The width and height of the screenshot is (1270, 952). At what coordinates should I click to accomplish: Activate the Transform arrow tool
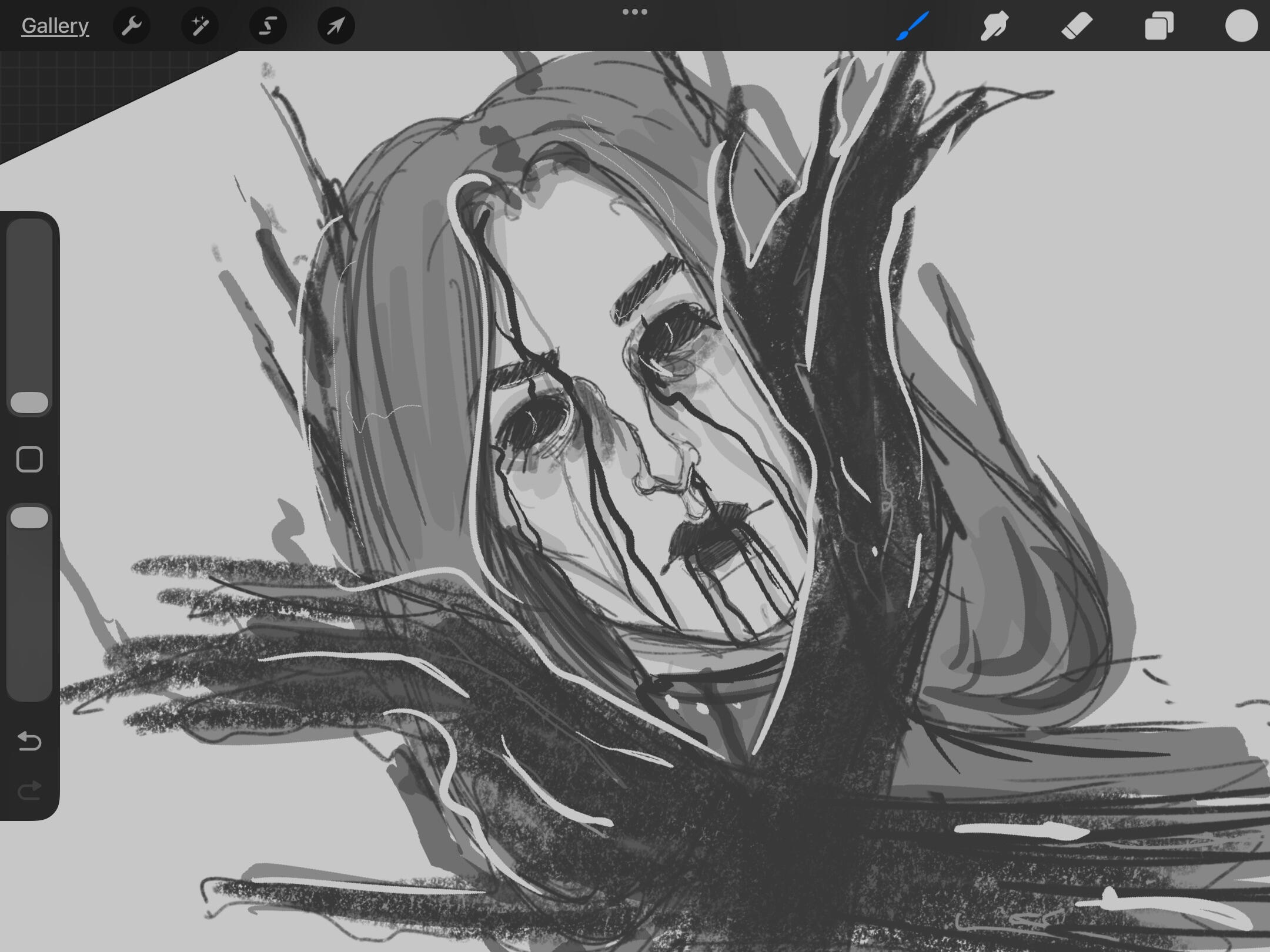(x=336, y=26)
